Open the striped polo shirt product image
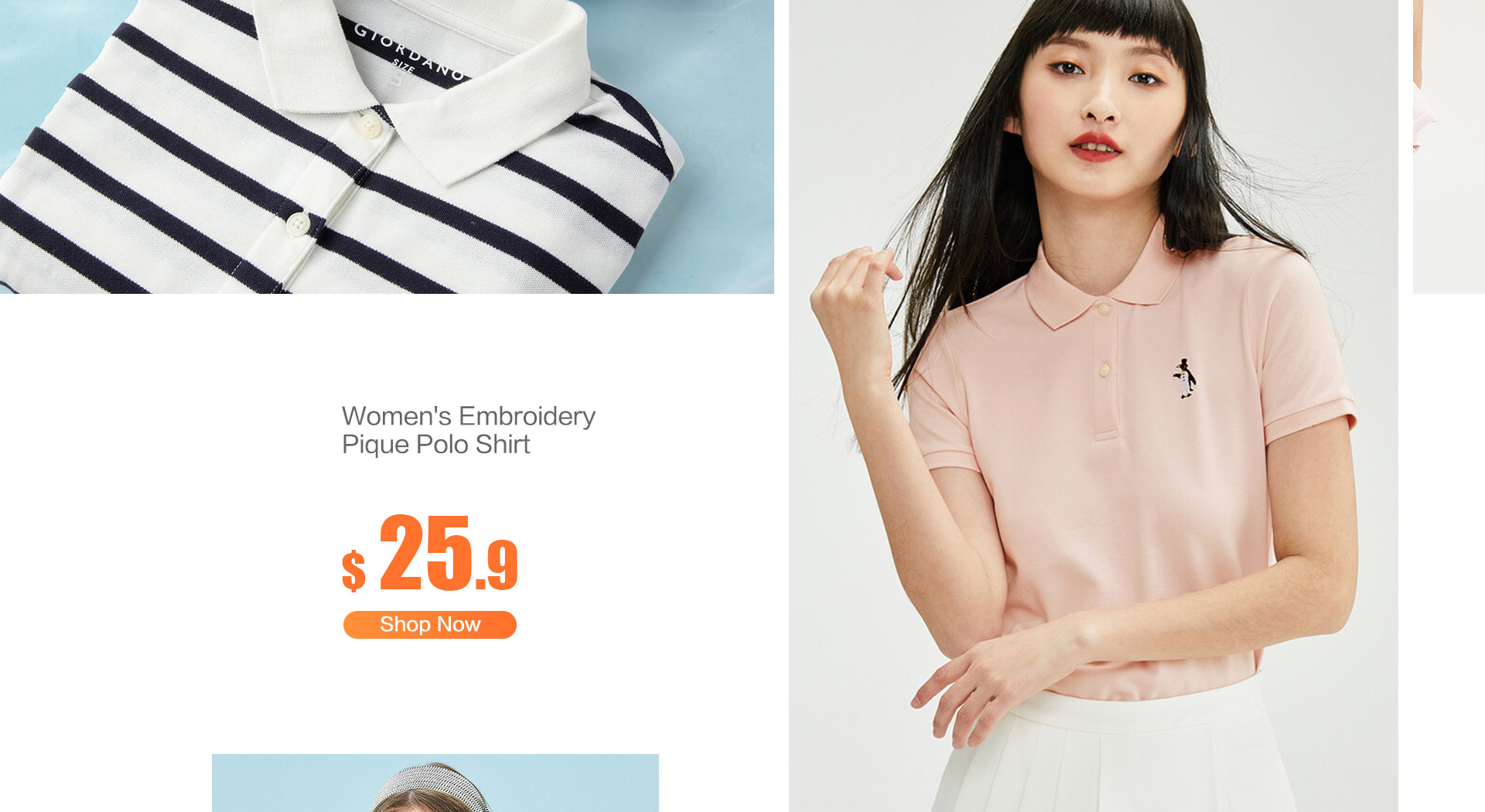The height and width of the screenshot is (812, 1485). pos(387,147)
